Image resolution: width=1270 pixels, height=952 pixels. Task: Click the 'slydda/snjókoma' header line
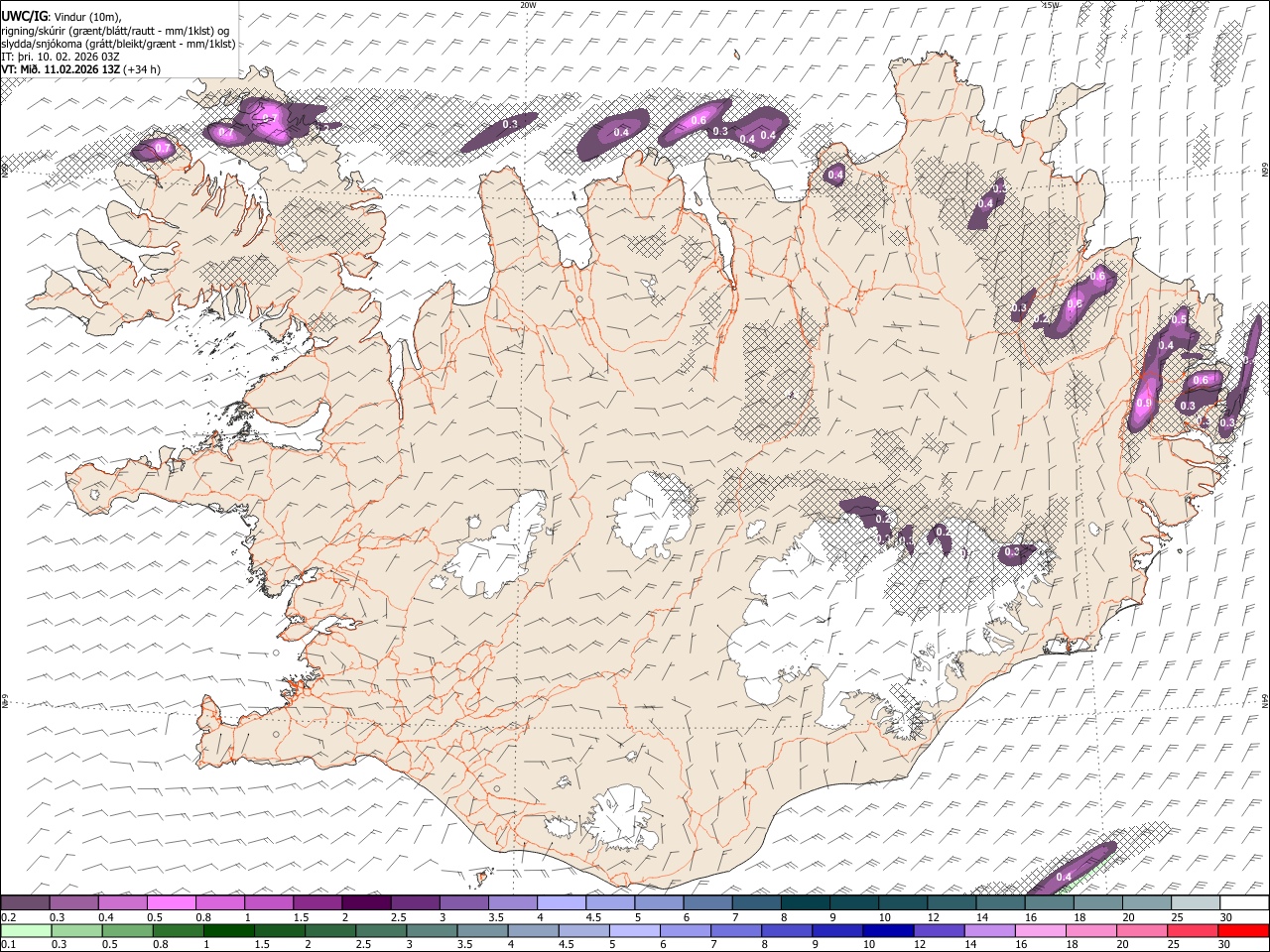119,44
